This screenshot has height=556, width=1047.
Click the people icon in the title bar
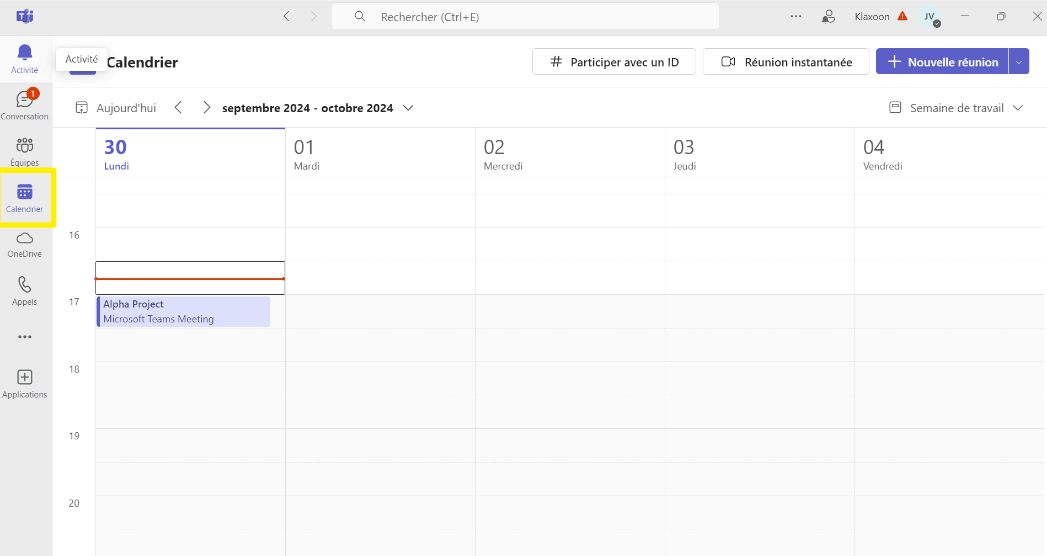point(828,16)
